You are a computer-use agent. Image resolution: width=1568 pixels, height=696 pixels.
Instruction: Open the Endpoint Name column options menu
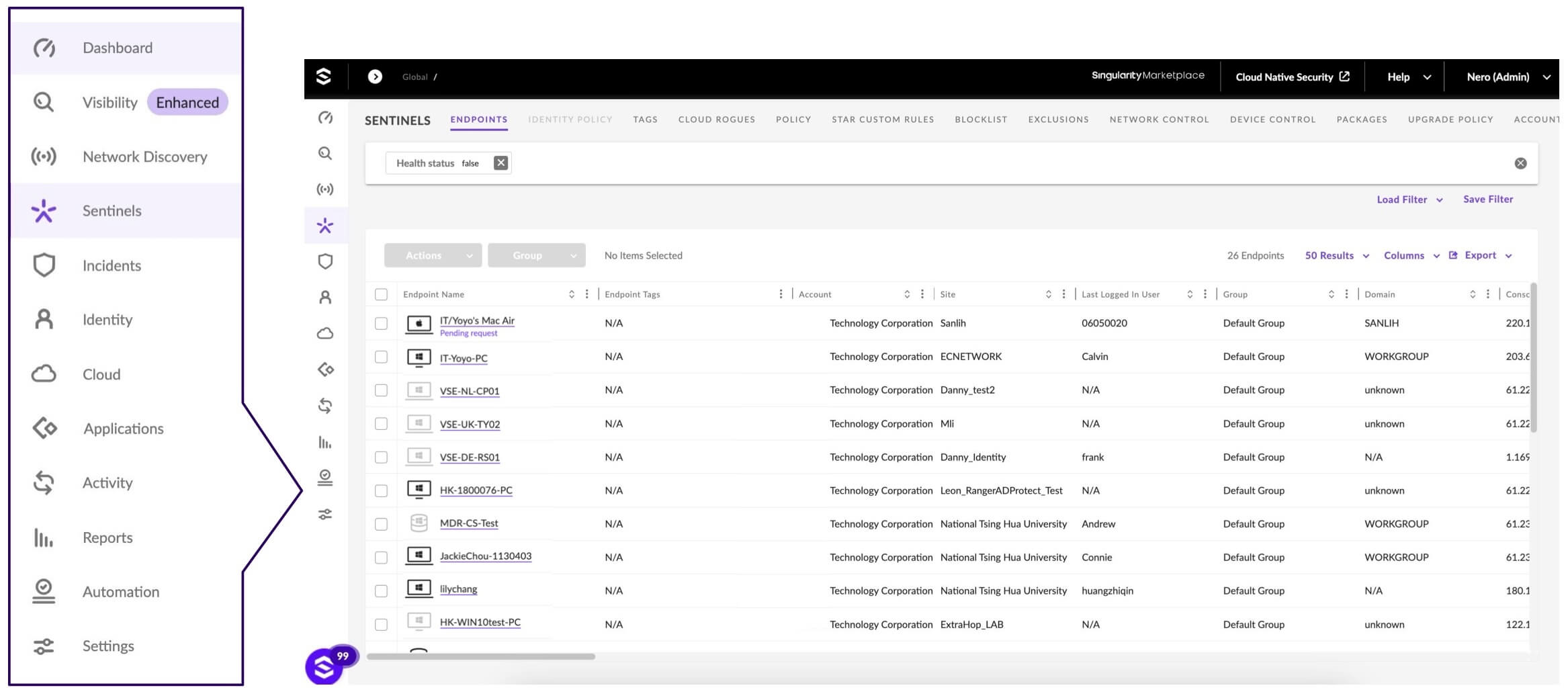tap(587, 294)
